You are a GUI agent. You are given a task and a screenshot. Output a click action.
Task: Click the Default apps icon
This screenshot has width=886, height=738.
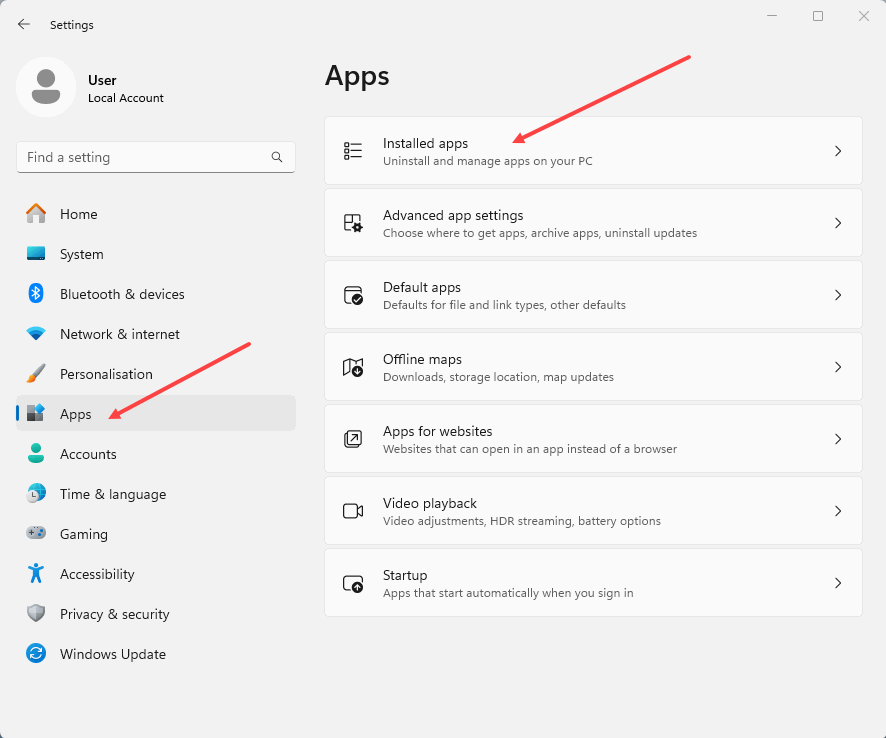pos(353,295)
